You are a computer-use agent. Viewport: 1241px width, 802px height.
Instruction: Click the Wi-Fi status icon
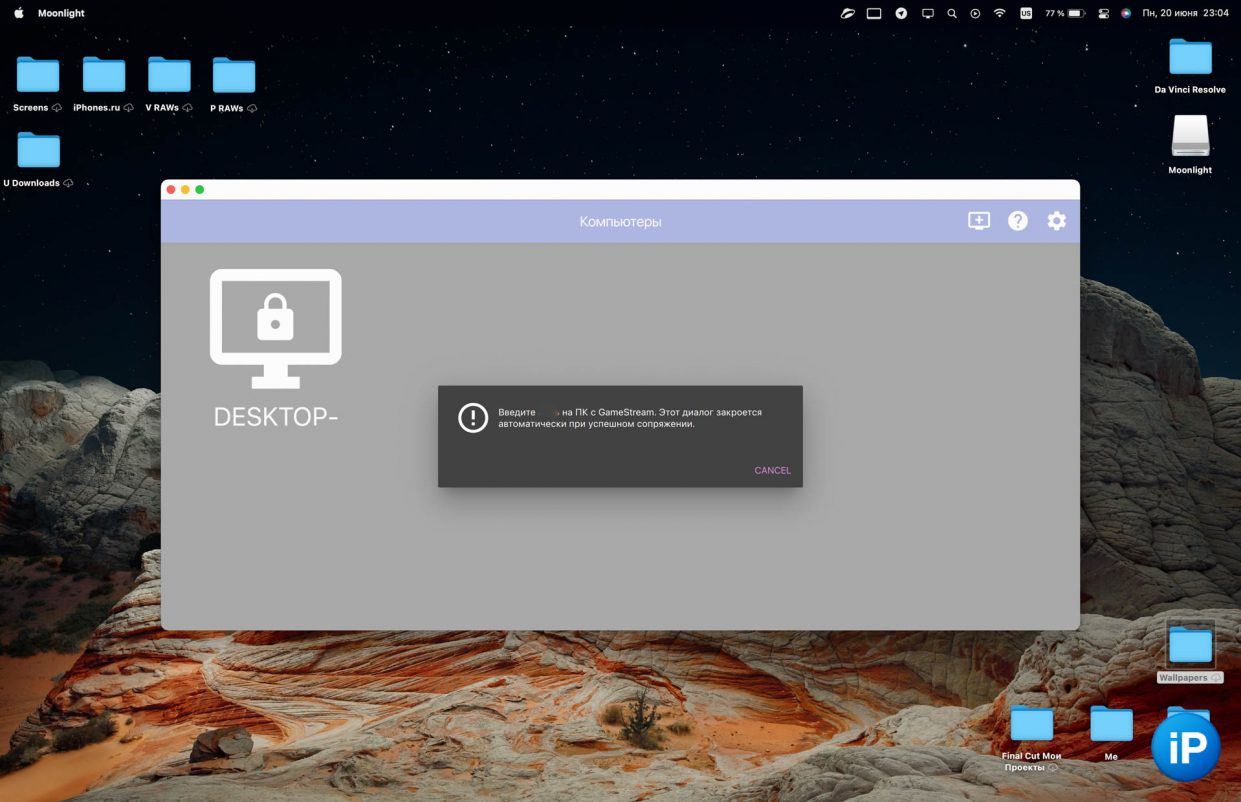pos(999,13)
